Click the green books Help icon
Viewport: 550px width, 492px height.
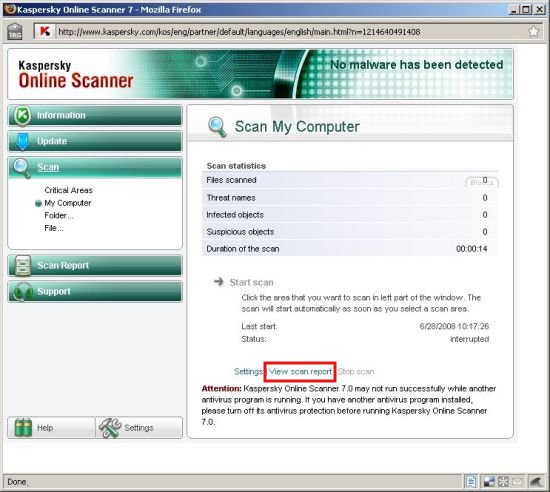tap(23, 427)
